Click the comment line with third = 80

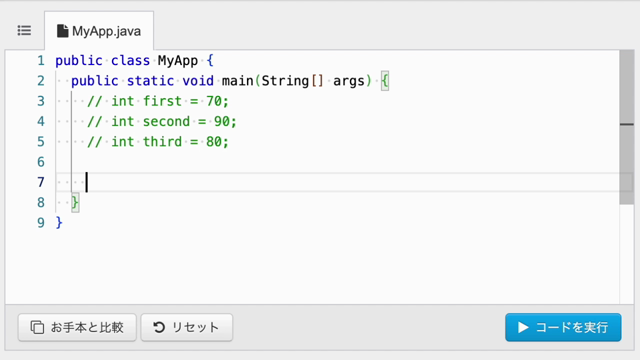tap(158, 142)
